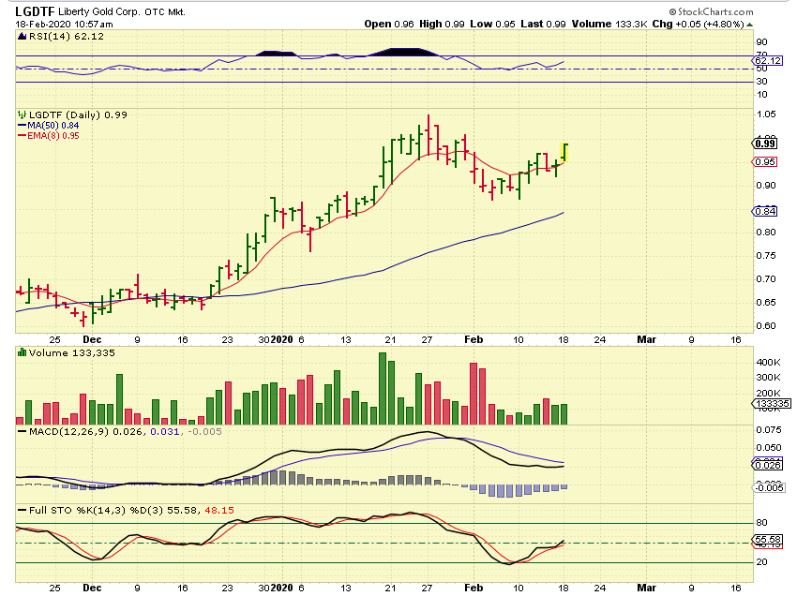Click the volume bars icon beside Volume 133,335
The width and height of the screenshot is (792, 595).
22,352
